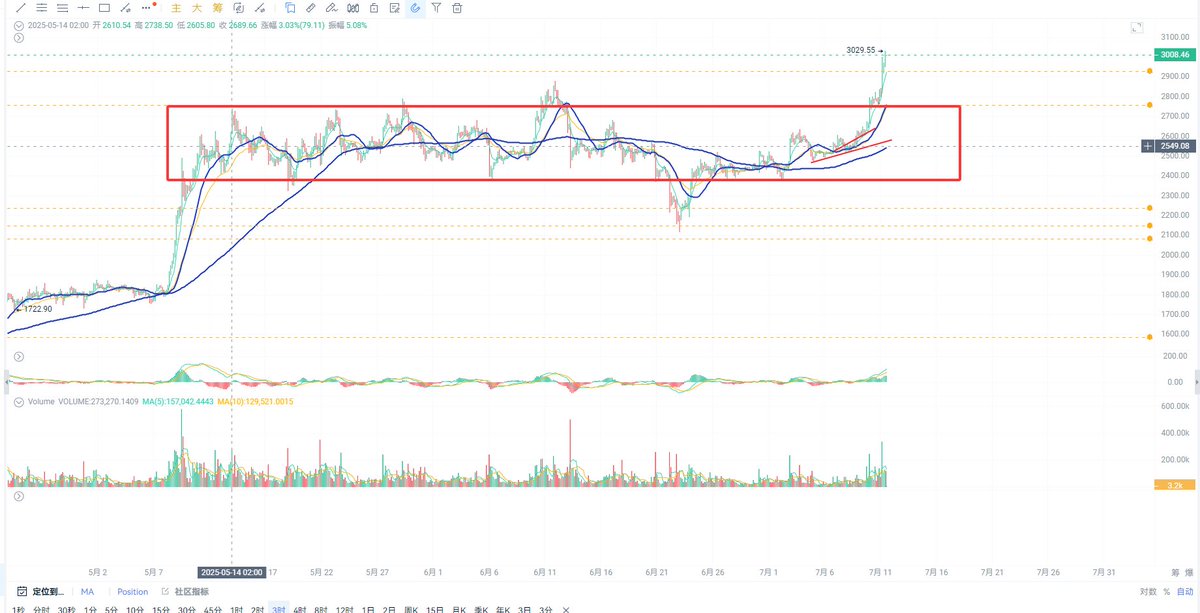Viewport: 1200px width, 613px height.
Task: Switch to the 1秒 interval
Action: (16, 609)
